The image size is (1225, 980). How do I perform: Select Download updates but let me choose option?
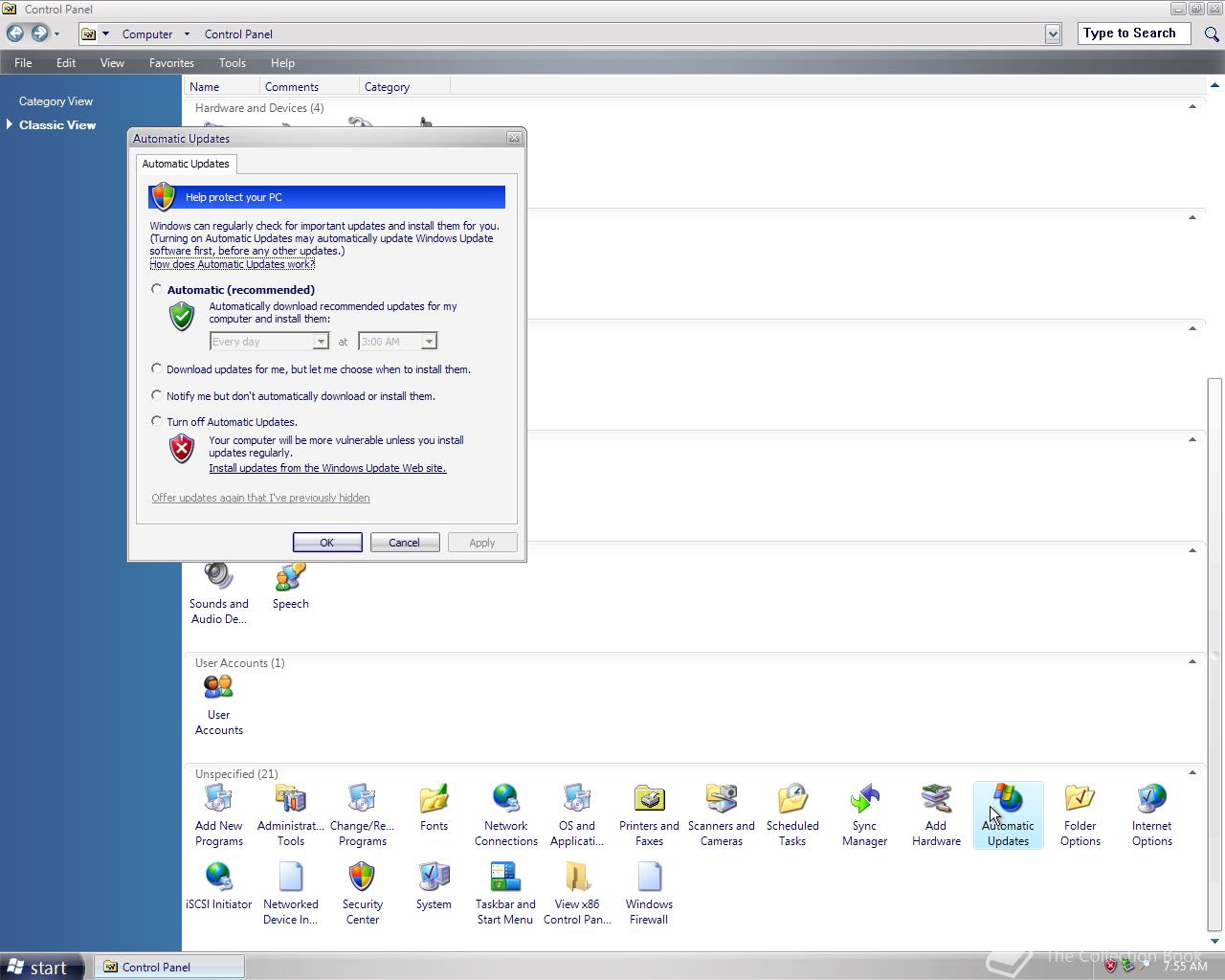(156, 368)
